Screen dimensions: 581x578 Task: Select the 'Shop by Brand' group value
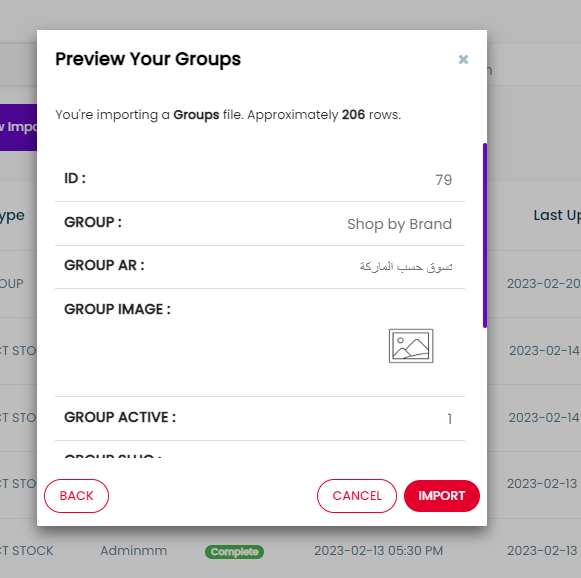coord(399,224)
